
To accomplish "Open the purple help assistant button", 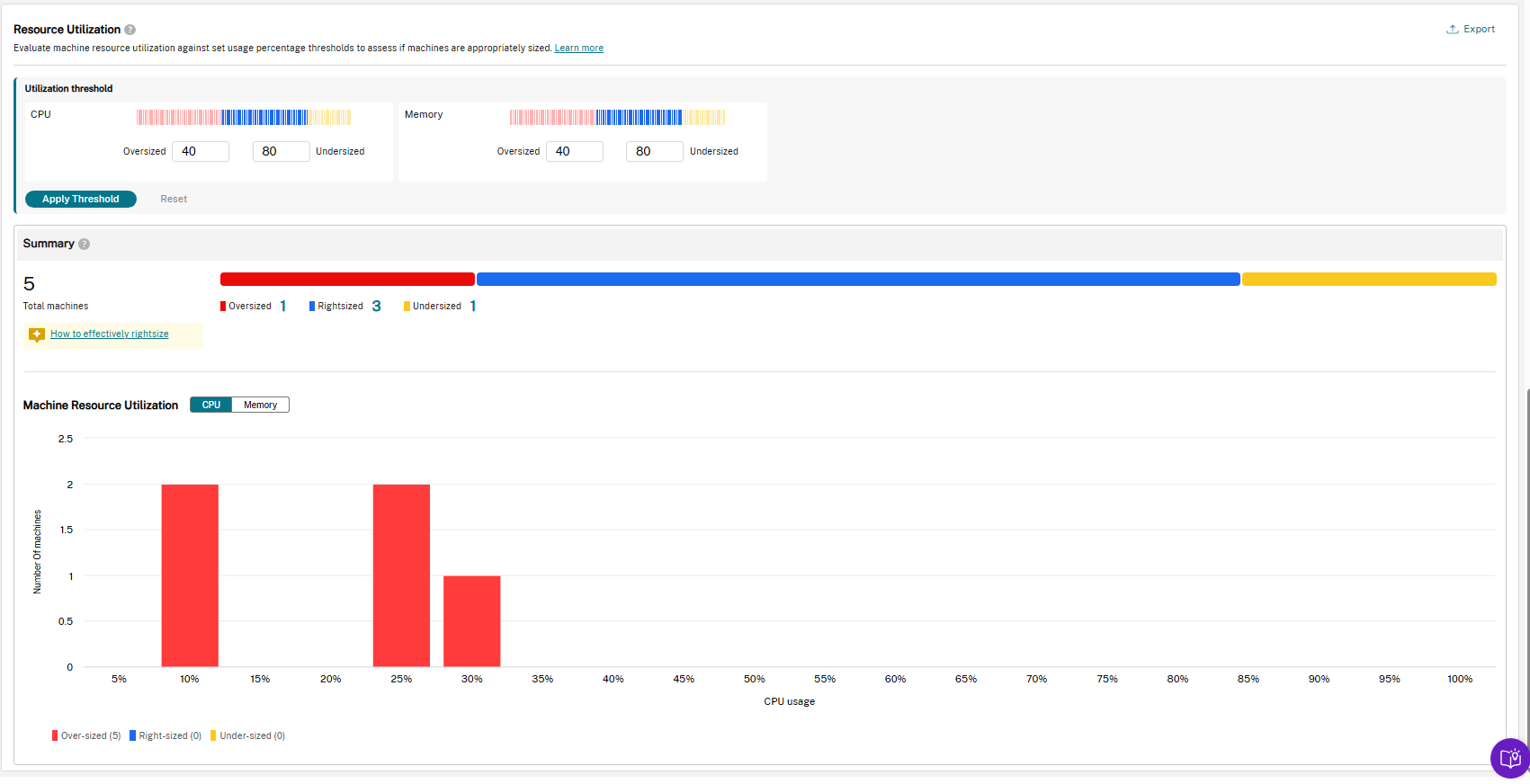I will pos(1510,758).
